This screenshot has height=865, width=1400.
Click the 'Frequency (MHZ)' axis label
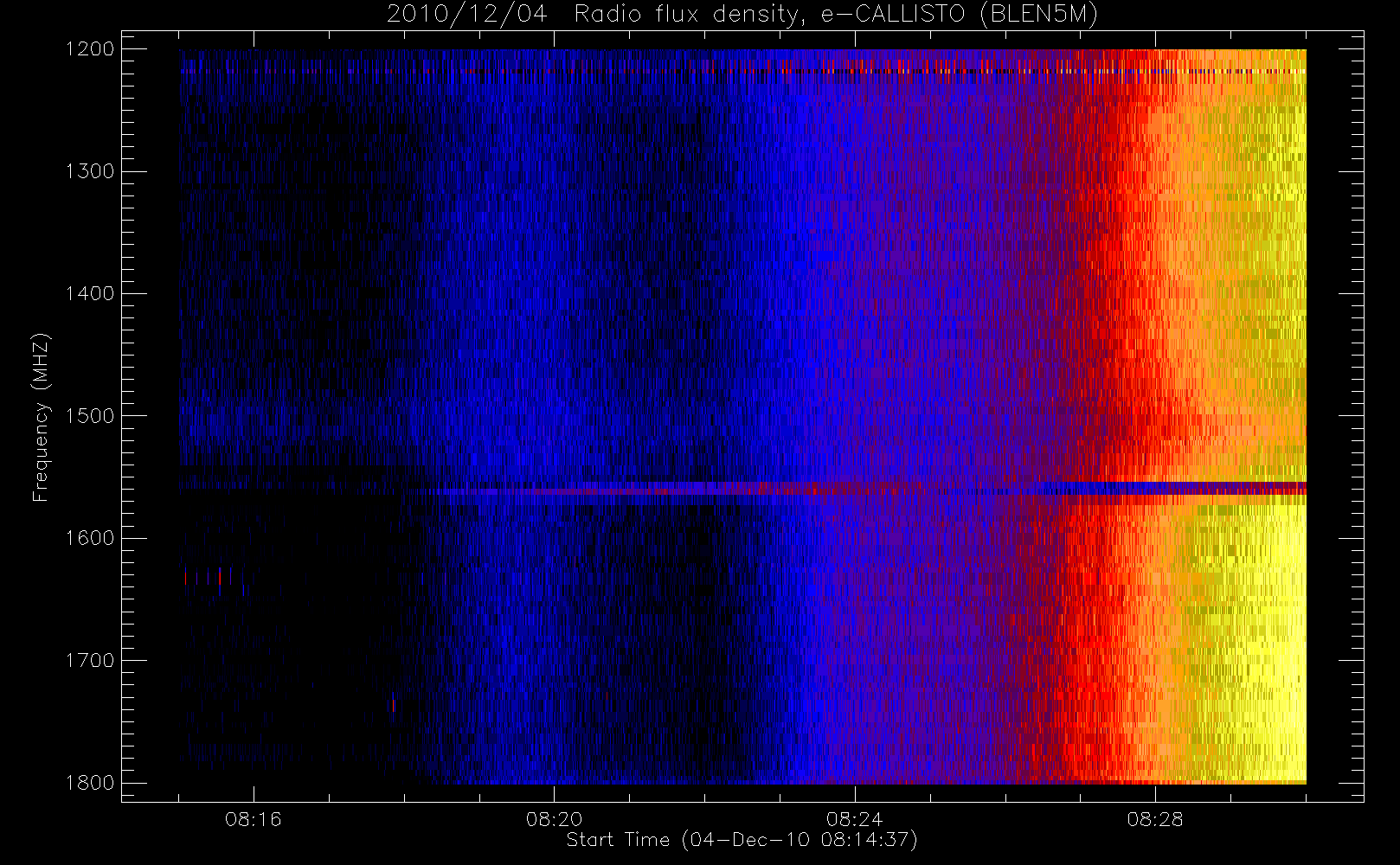tap(41, 417)
